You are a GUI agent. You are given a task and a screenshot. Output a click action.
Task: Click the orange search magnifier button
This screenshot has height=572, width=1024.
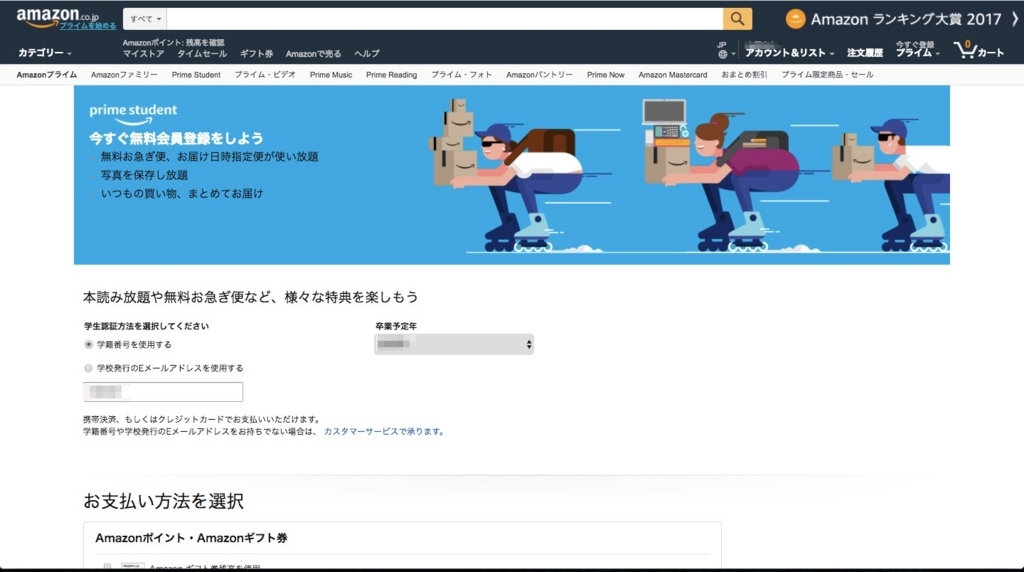coord(737,19)
